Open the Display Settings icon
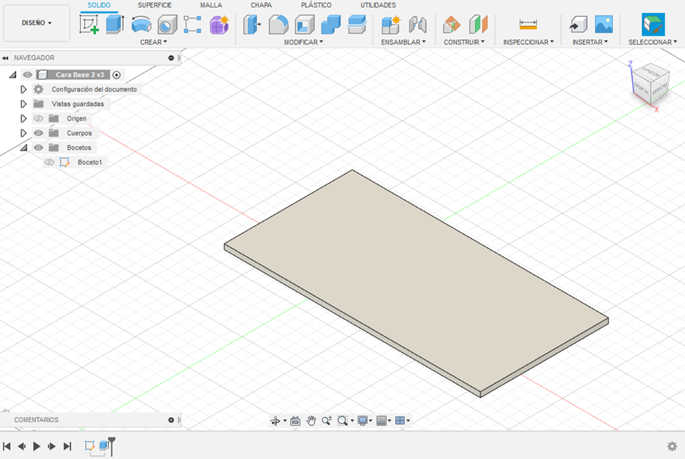This screenshot has width=685, height=459. point(363,421)
